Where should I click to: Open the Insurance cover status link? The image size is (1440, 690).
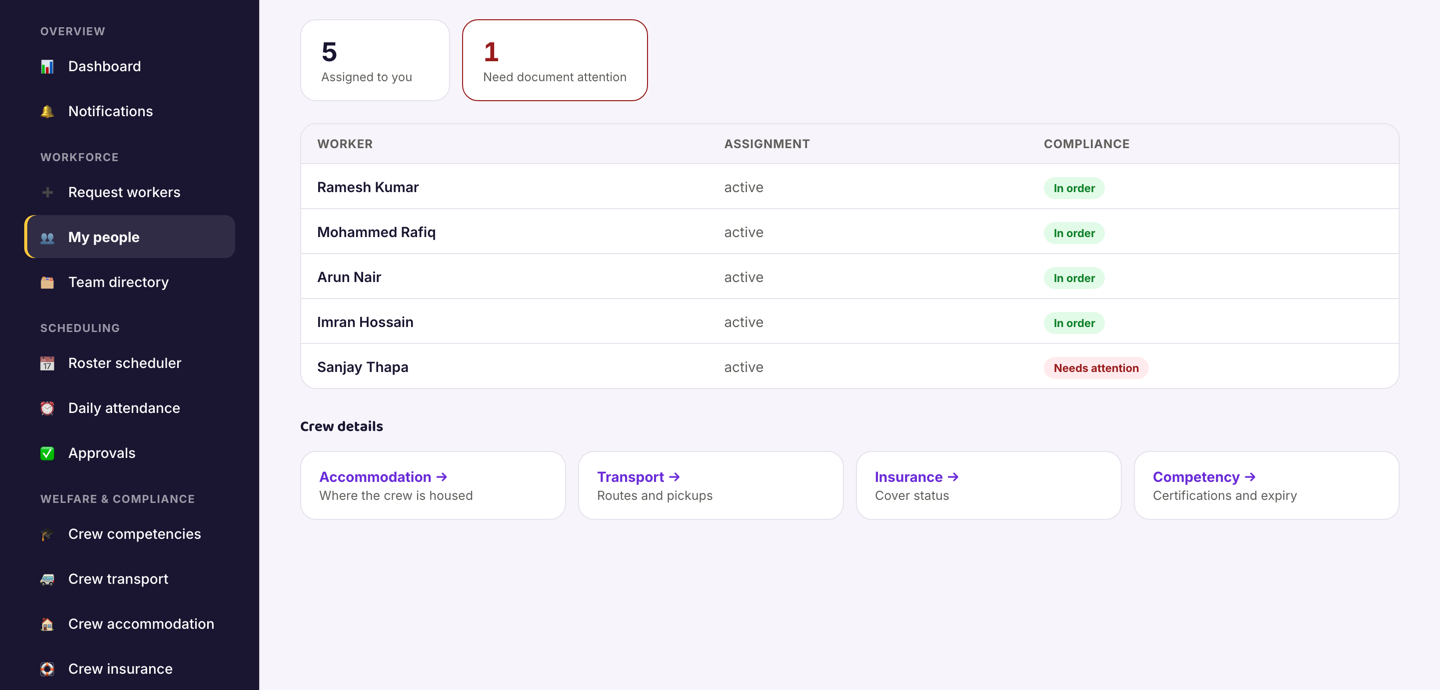coord(989,485)
